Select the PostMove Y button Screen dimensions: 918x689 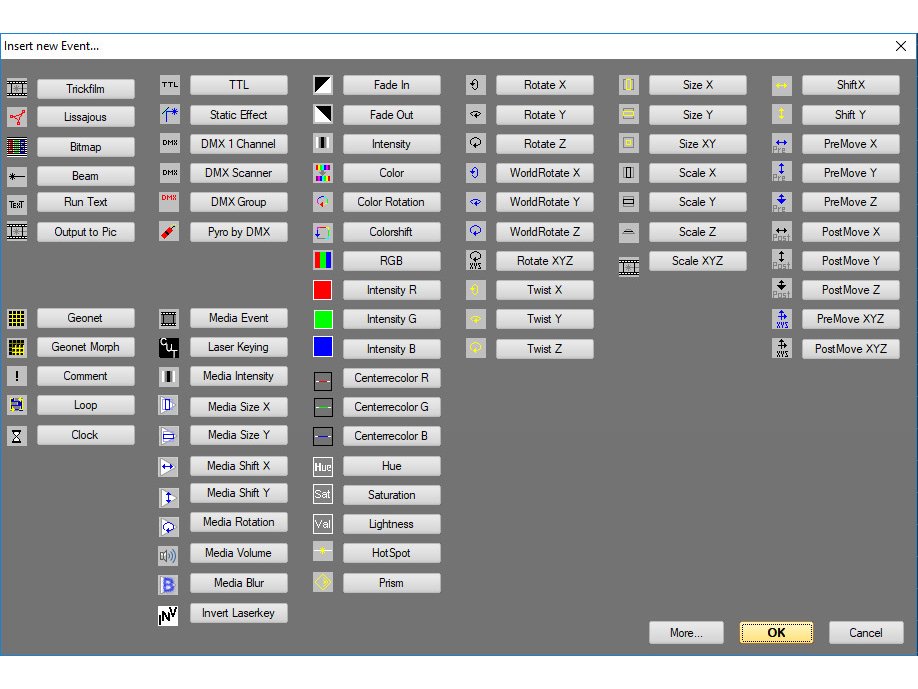(x=850, y=261)
